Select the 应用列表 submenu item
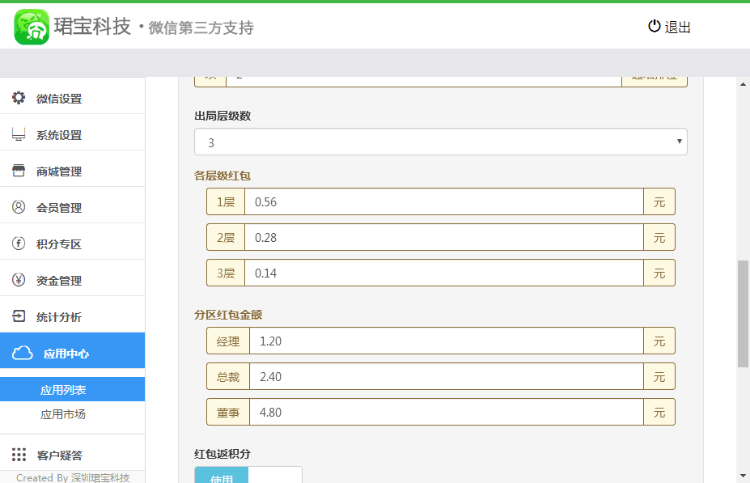750x483 pixels. [x=73, y=389]
